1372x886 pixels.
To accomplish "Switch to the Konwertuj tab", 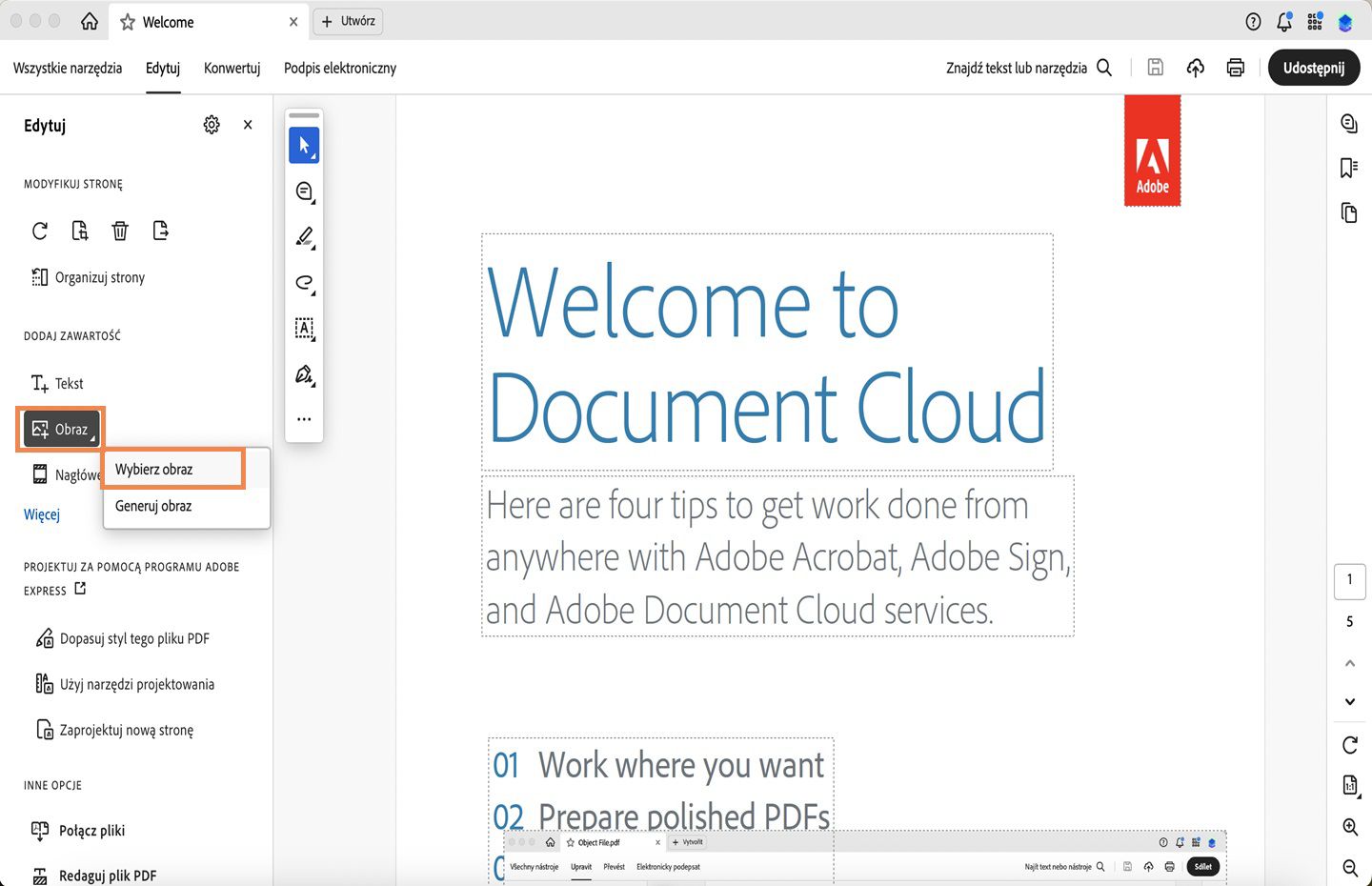I will click(x=232, y=68).
